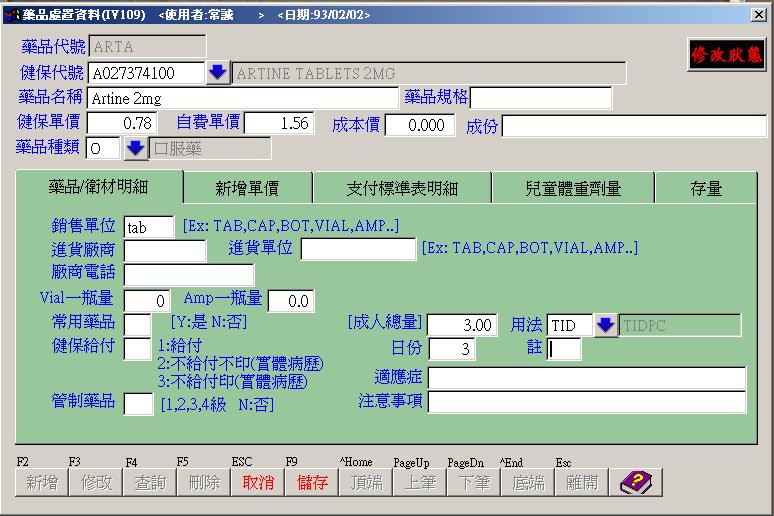Select the 兒童體重劑量 tab

pos(572,188)
